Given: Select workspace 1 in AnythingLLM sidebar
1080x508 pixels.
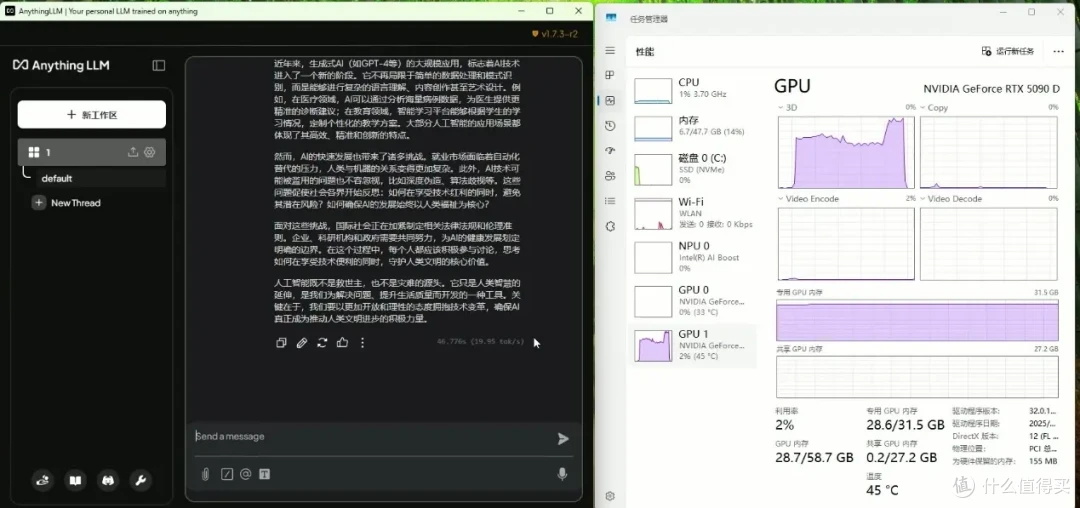Looking at the screenshot, I should click(92, 152).
